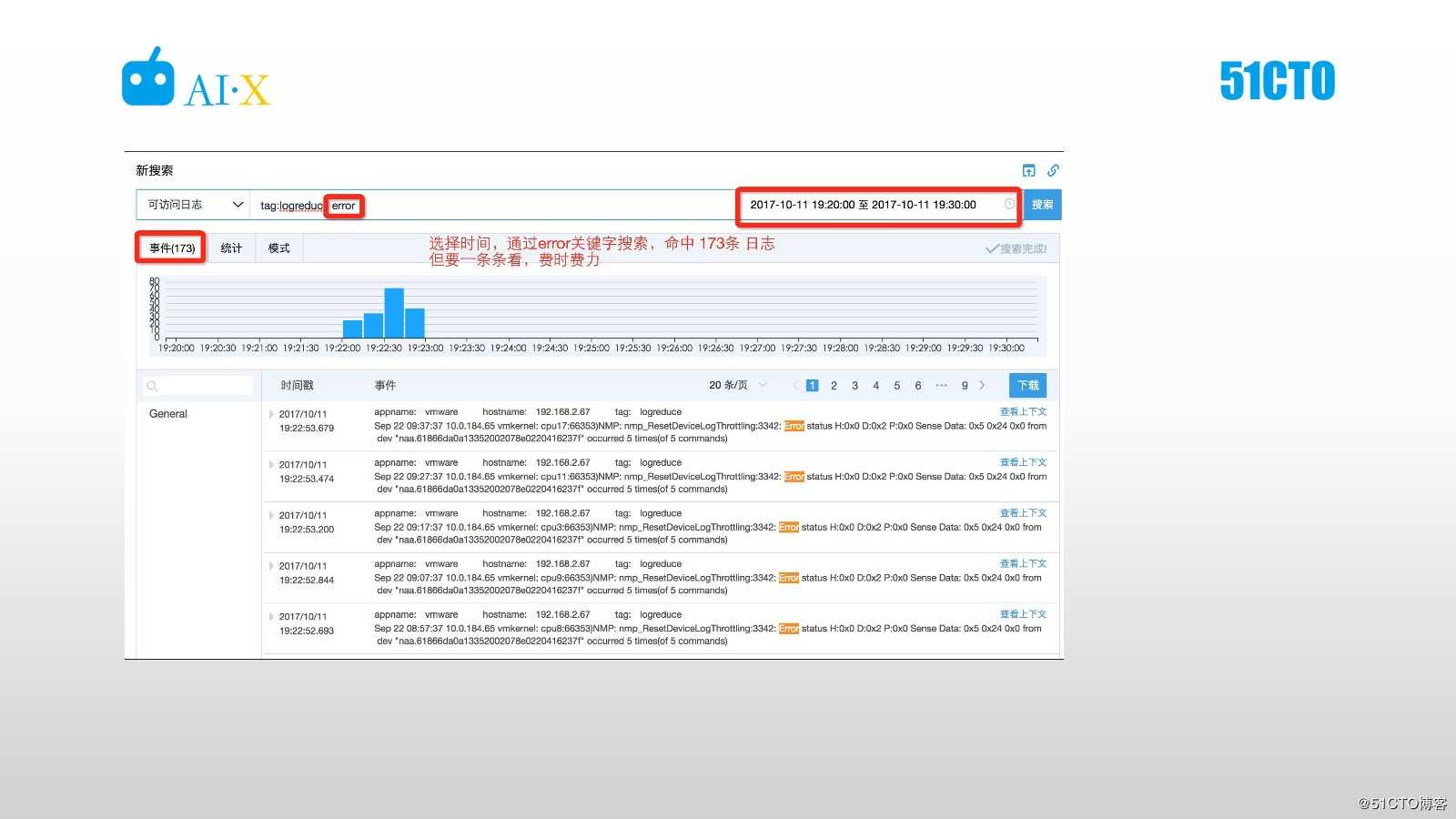Open the 可访问日志 dropdown

click(193, 205)
